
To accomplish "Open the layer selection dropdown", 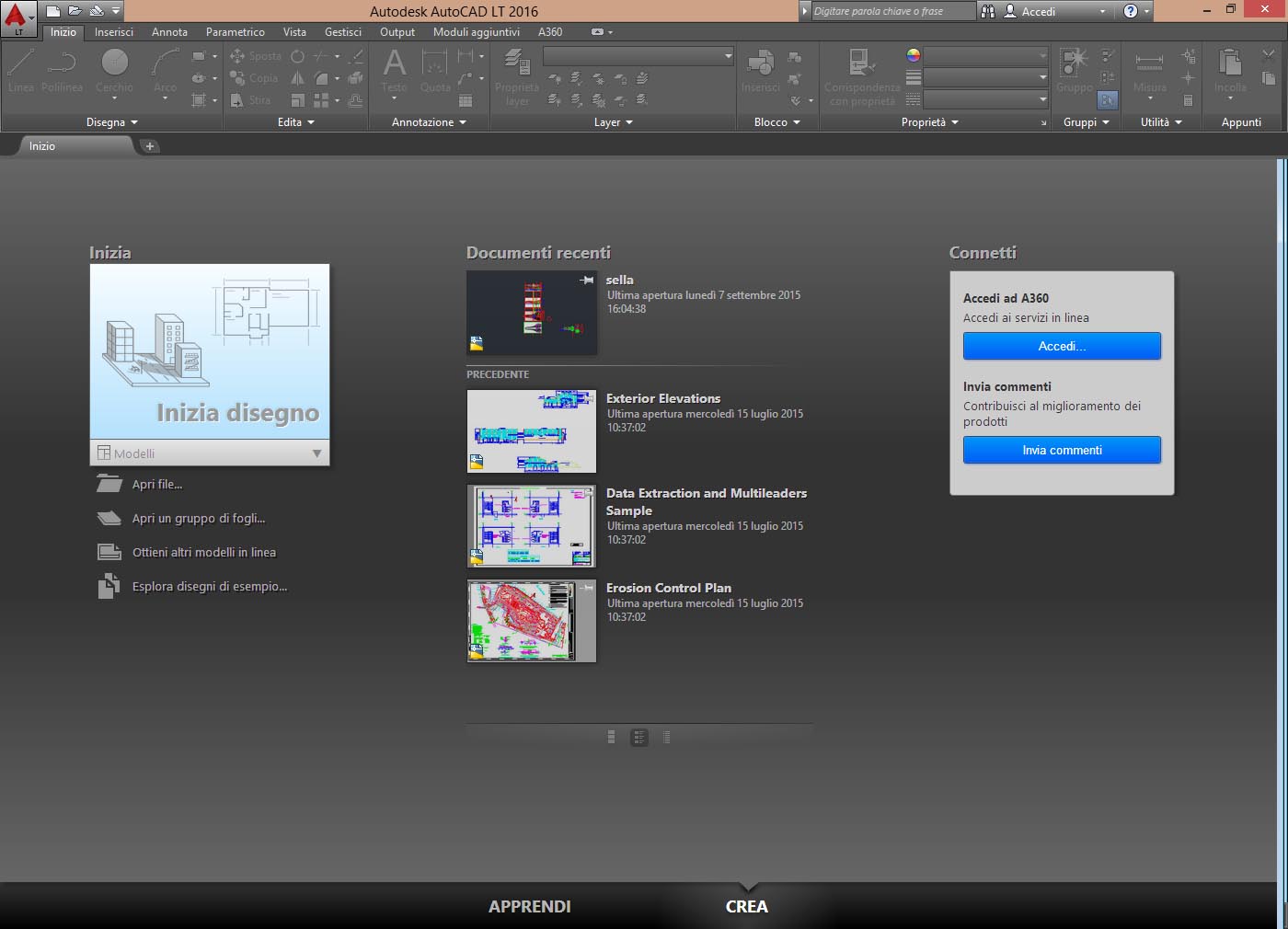I will (638, 56).
